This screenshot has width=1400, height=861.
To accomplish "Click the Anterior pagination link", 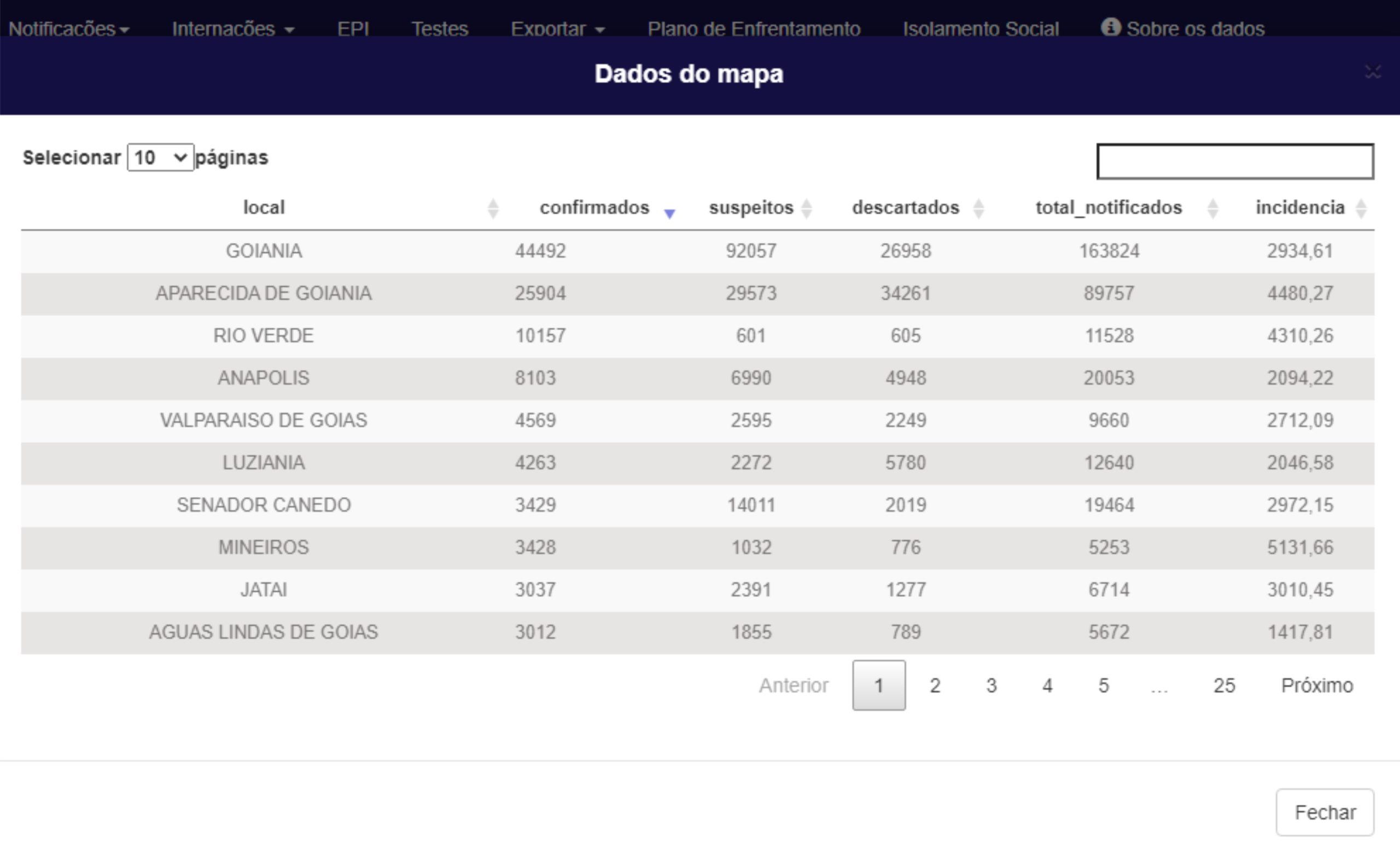I will (793, 685).
